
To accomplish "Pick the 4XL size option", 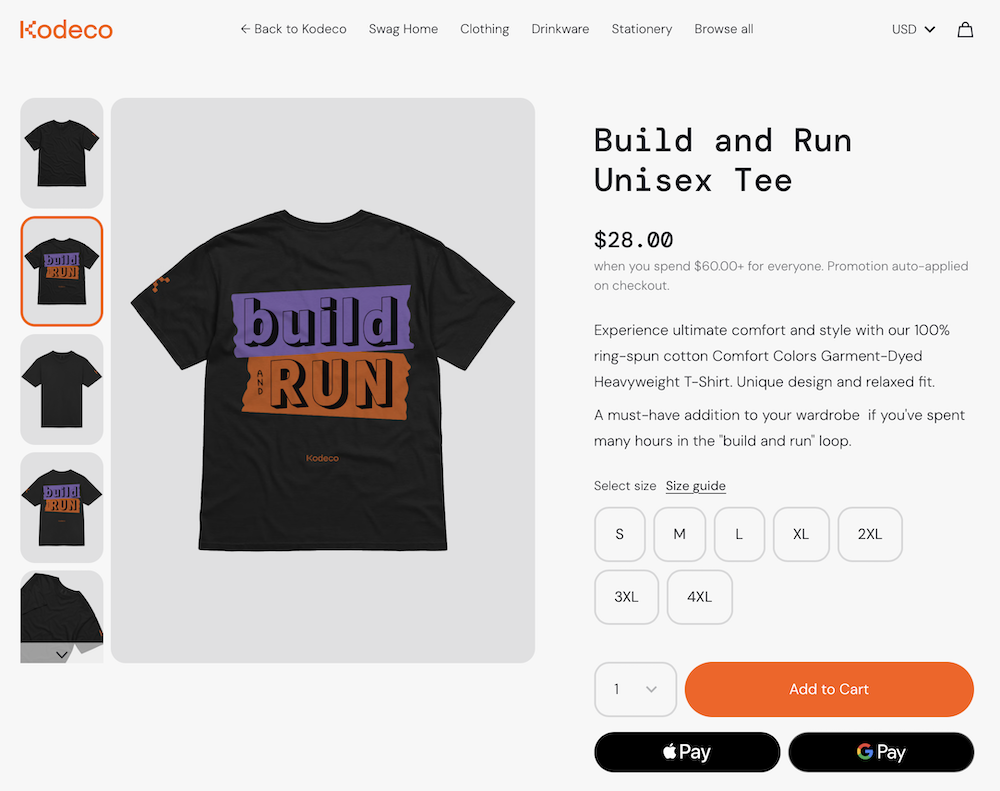I will point(700,597).
